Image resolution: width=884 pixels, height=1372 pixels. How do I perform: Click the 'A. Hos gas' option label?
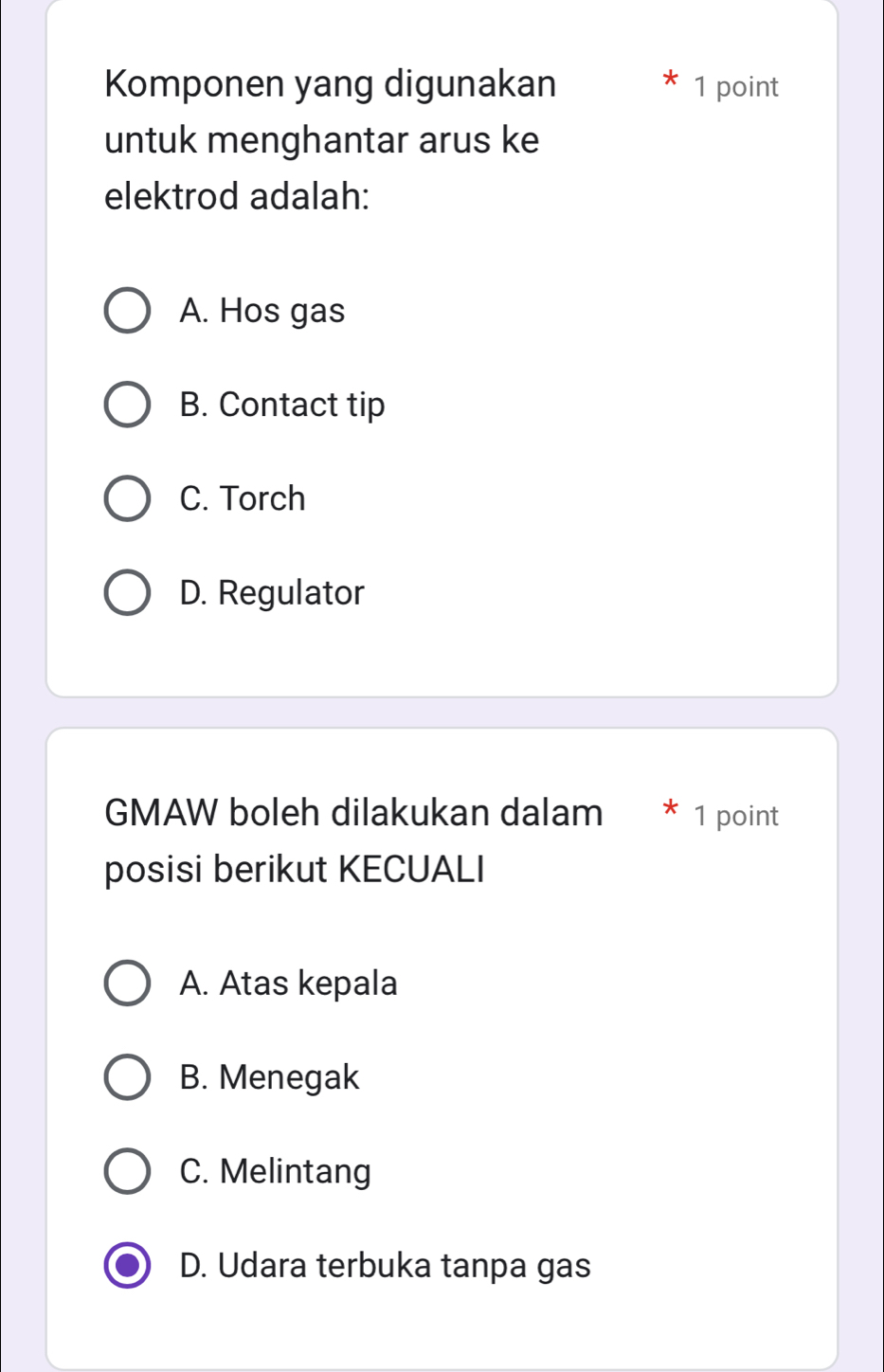point(262,311)
